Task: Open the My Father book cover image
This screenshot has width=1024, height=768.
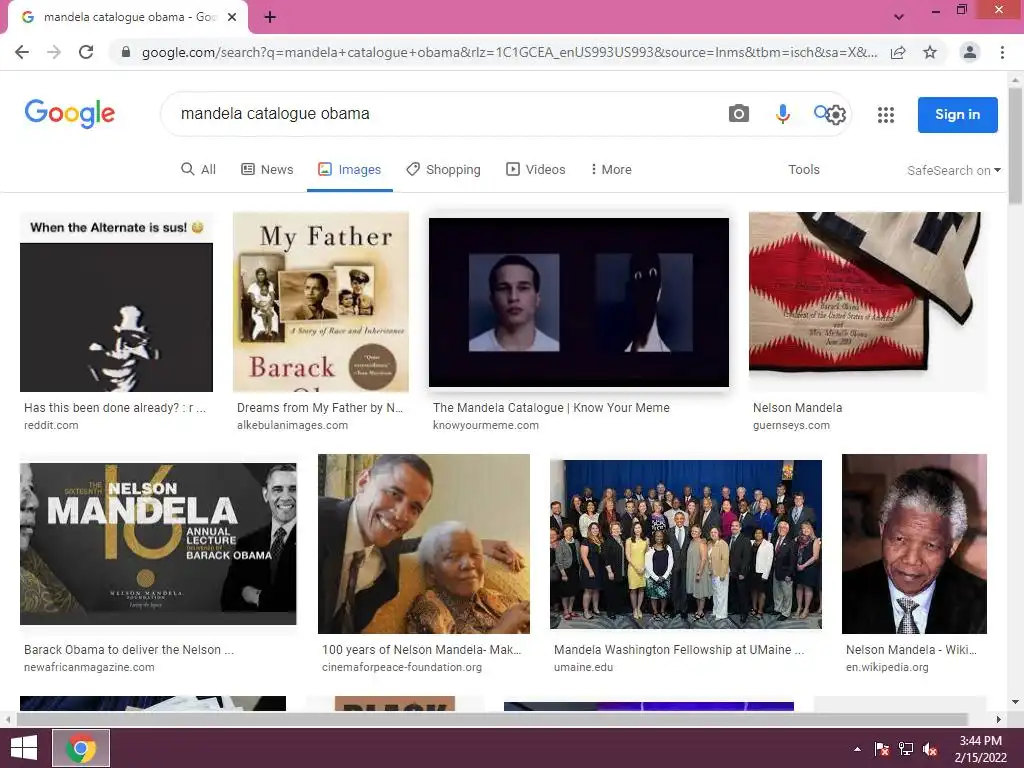Action: [x=321, y=302]
